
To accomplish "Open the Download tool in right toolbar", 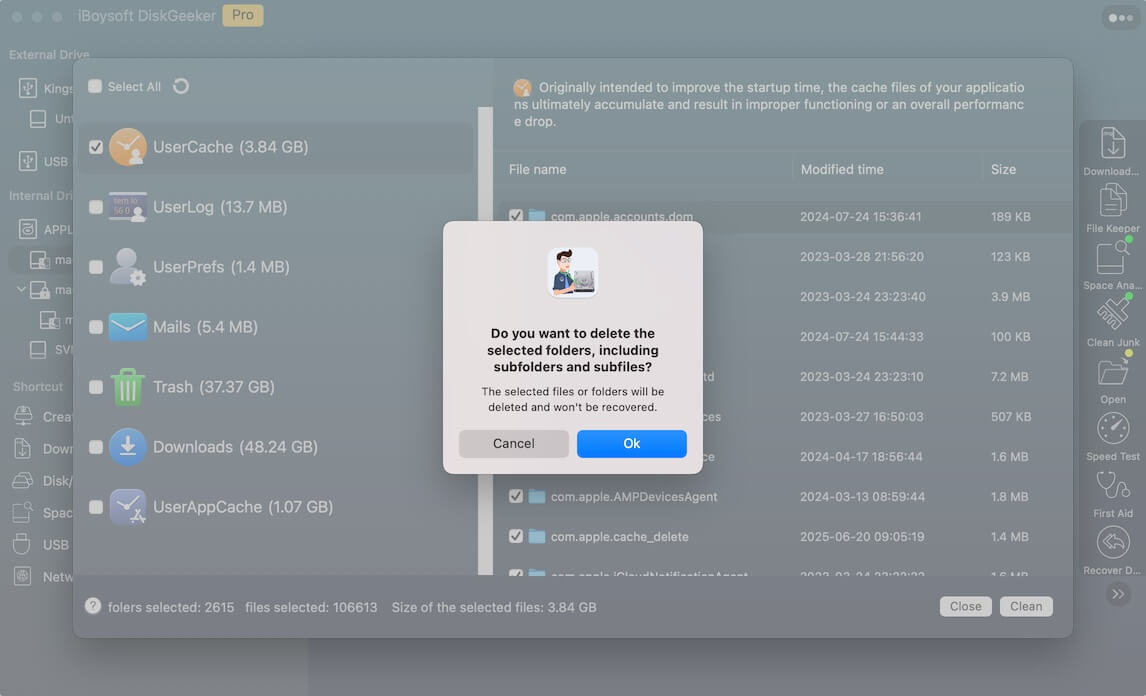I will pos(1112,151).
